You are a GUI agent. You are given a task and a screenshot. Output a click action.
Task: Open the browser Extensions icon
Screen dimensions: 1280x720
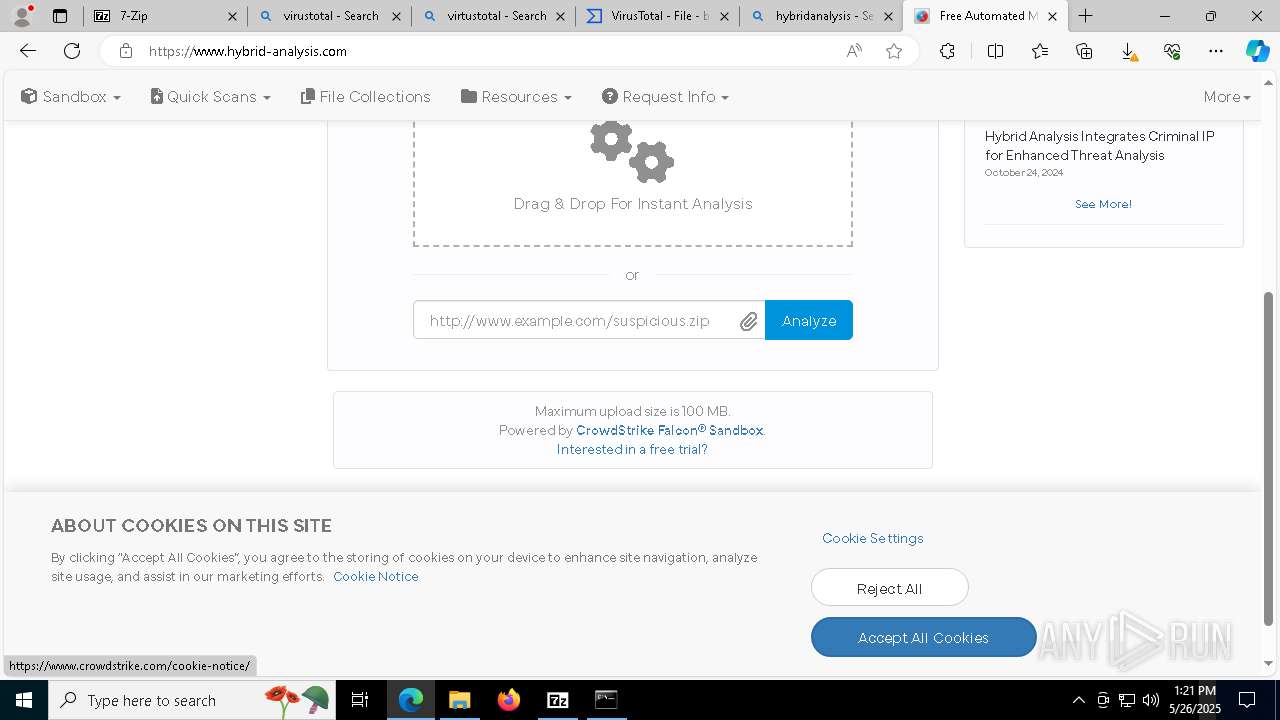point(947,51)
